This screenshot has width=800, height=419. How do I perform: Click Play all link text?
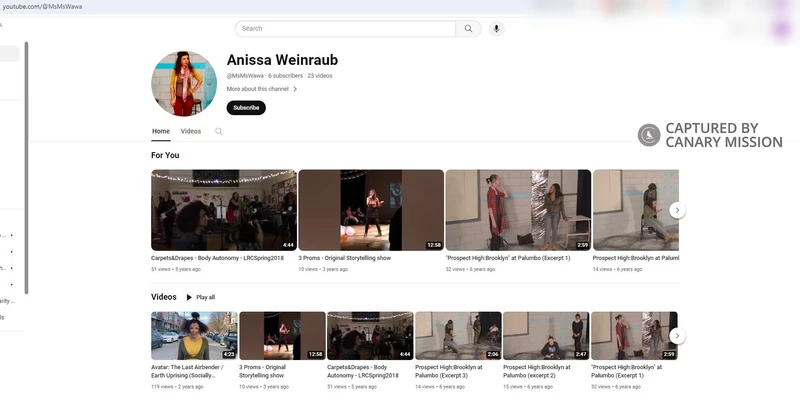[206, 297]
